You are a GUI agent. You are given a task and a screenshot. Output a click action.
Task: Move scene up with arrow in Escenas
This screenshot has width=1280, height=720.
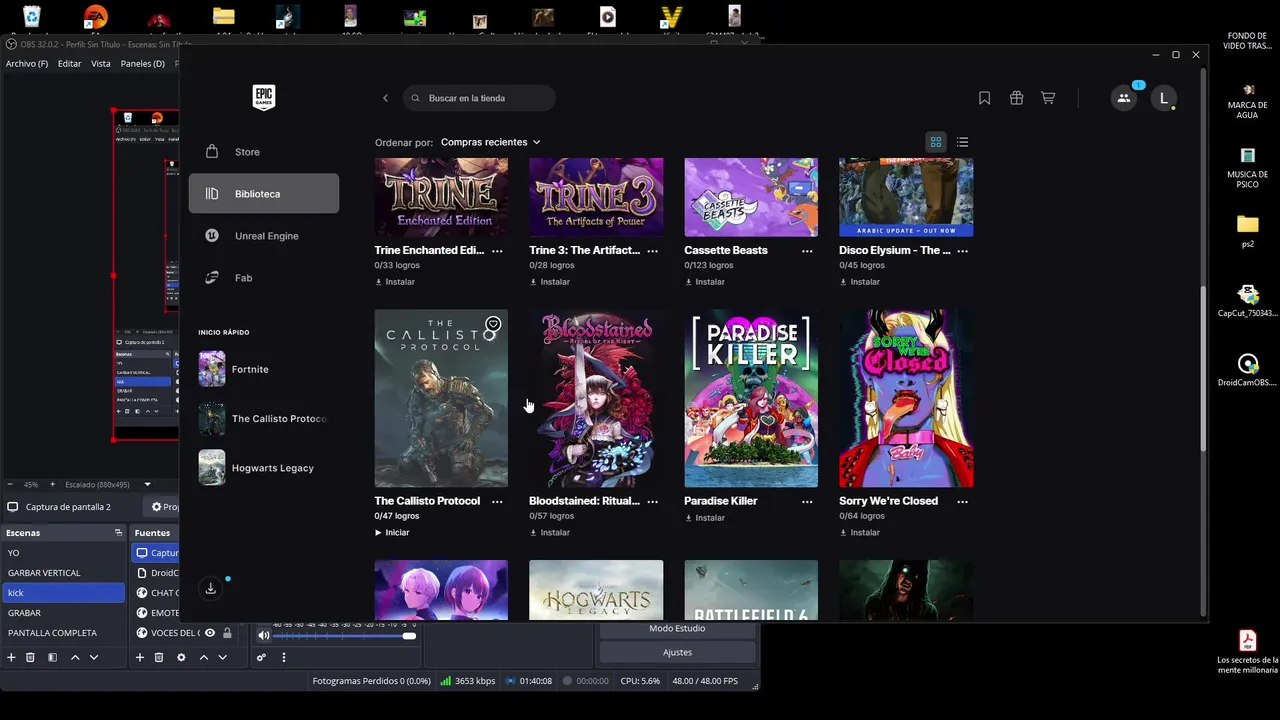pos(75,657)
